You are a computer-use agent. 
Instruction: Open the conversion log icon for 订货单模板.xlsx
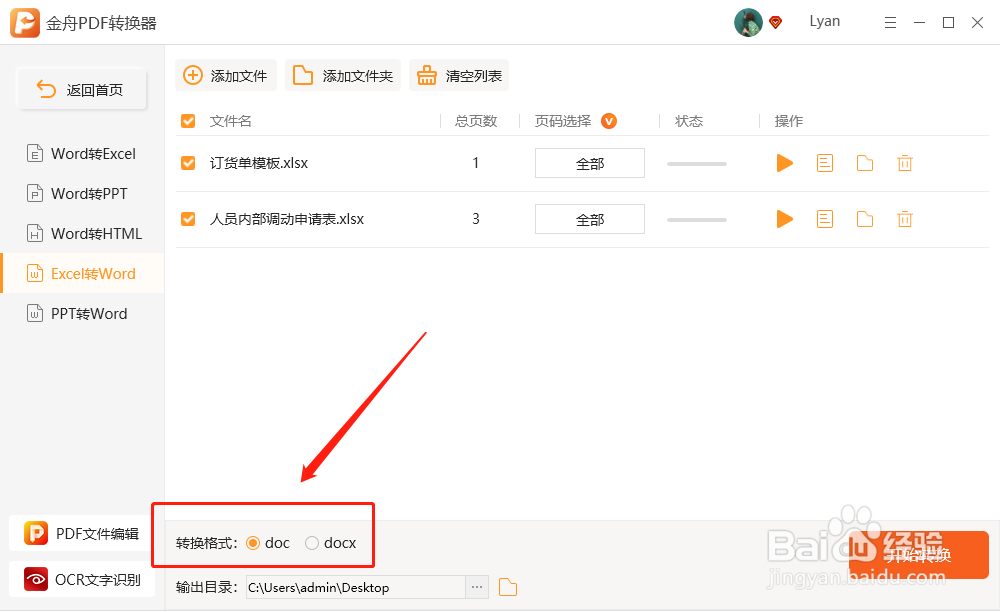tap(825, 163)
